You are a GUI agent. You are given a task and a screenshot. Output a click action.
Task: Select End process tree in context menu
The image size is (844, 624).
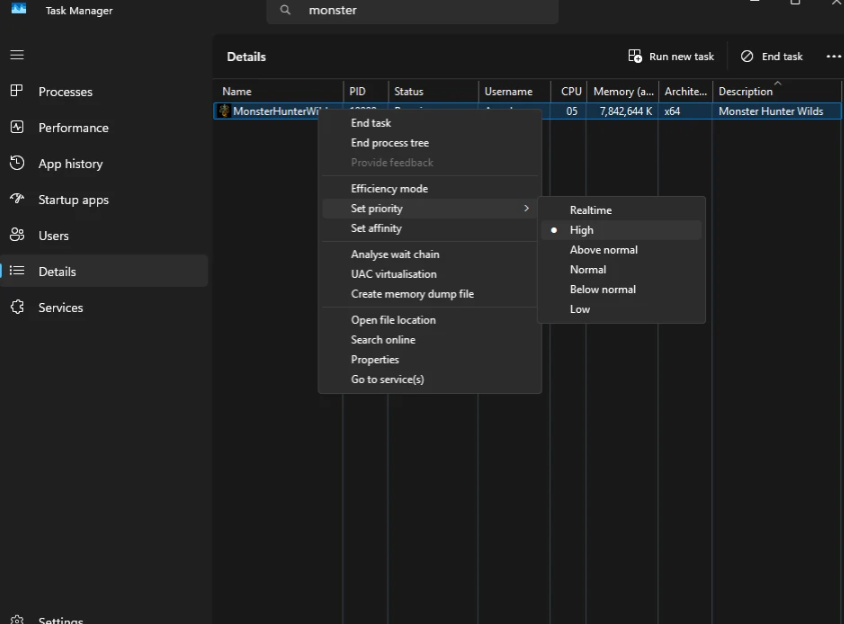(x=389, y=143)
